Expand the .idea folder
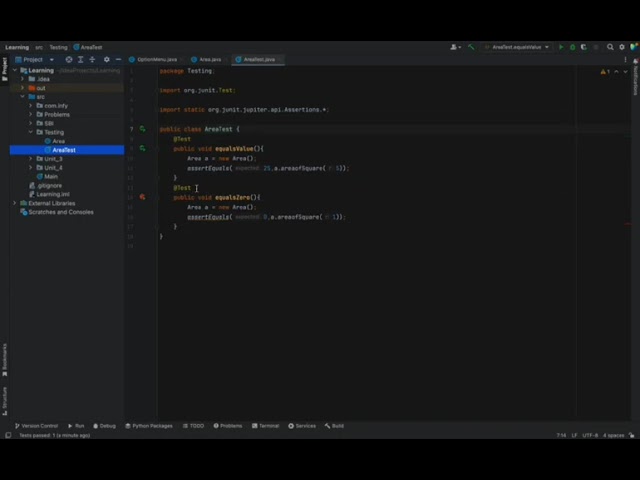Image resolution: width=640 pixels, height=480 pixels. tap(22, 79)
